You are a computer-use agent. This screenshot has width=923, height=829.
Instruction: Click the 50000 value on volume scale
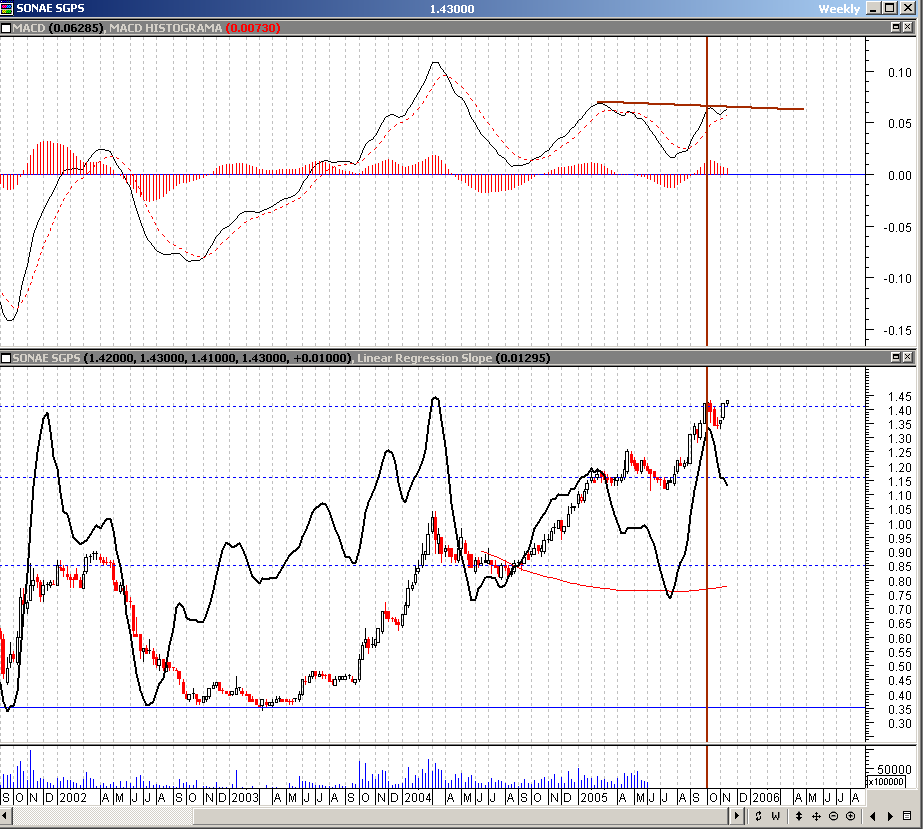(x=894, y=769)
